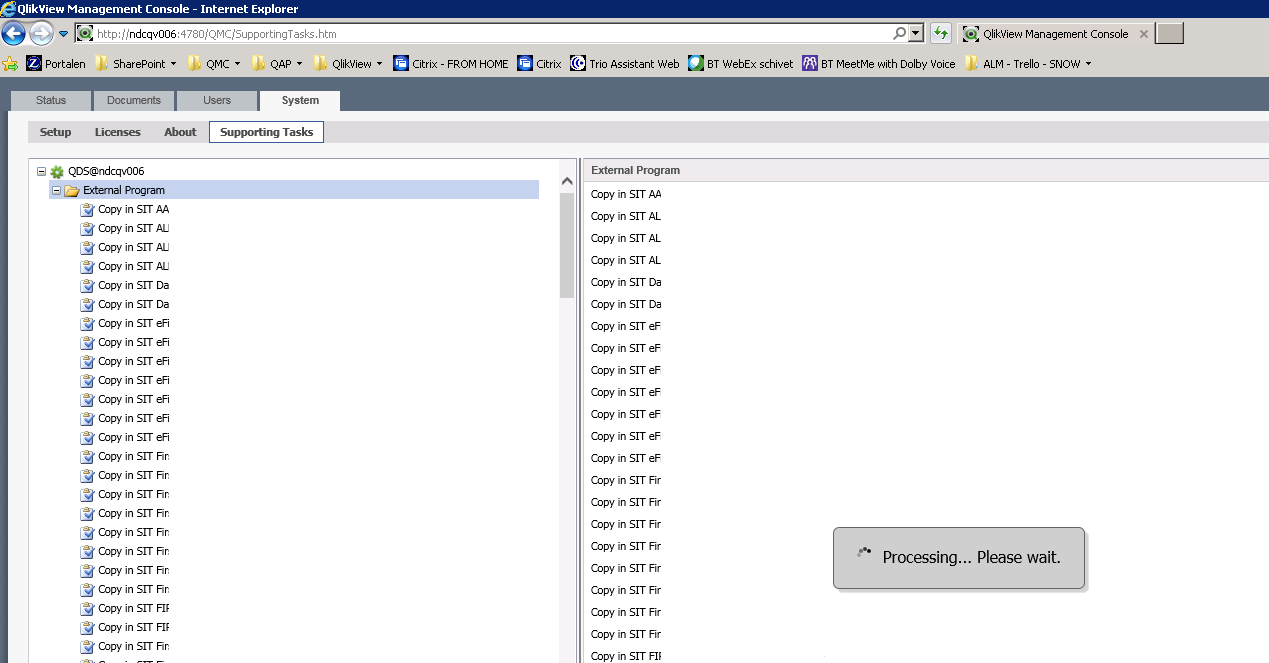1269x663 pixels.
Task: Click the Internet Explorer title bar icon
Action: [9, 9]
